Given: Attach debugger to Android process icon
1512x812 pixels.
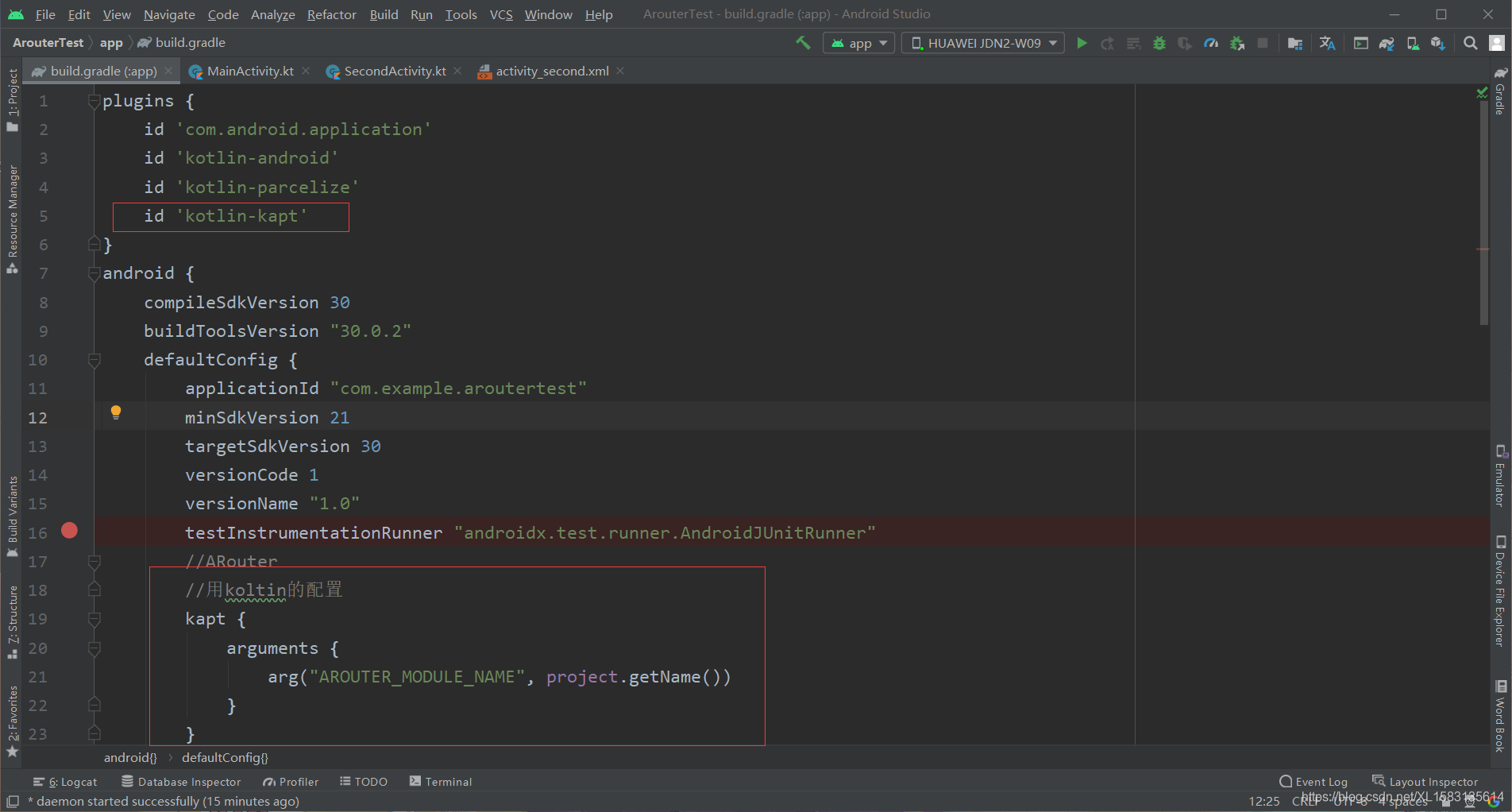Looking at the screenshot, I should [x=1237, y=43].
